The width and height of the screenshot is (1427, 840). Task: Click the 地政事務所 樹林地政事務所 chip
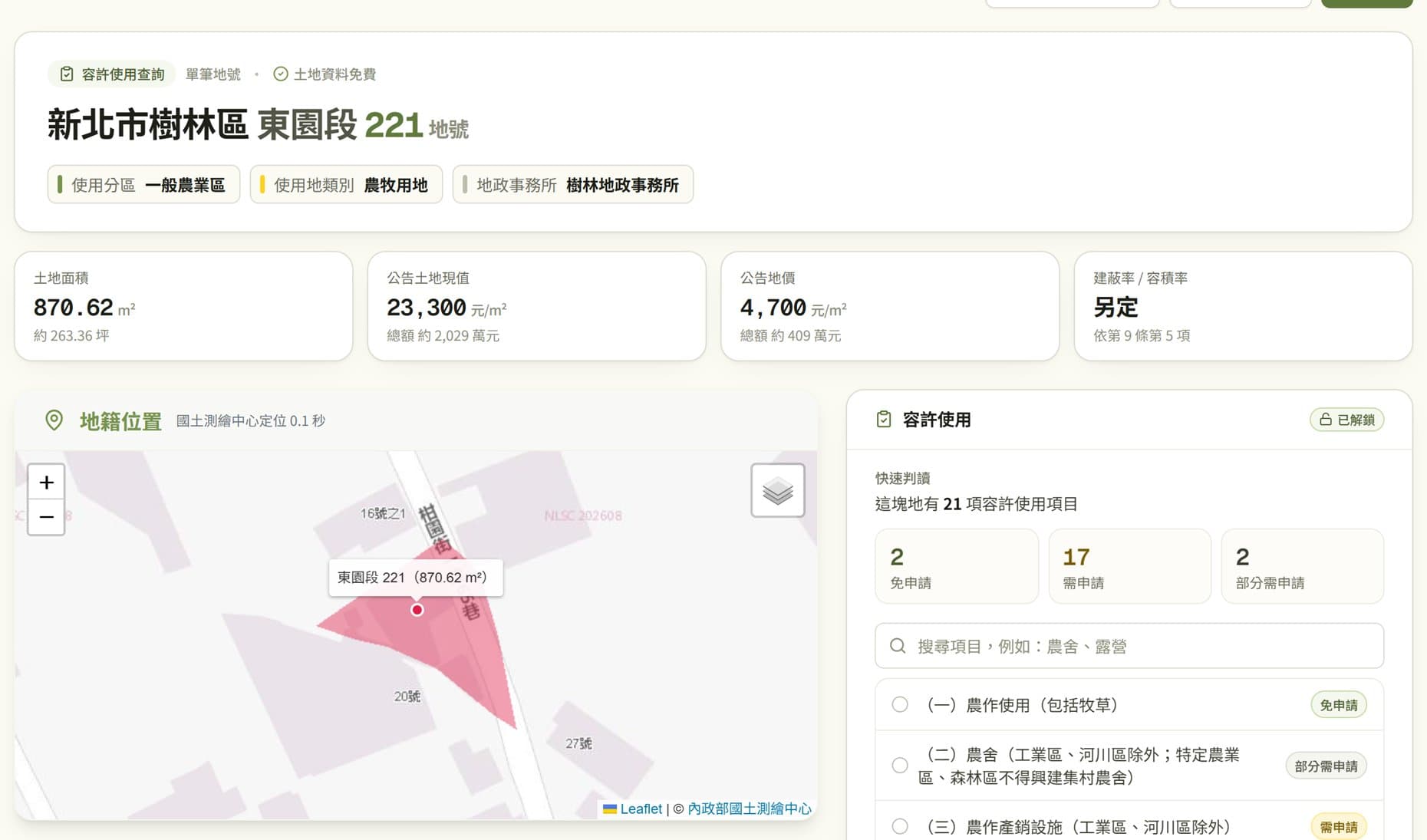573,184
